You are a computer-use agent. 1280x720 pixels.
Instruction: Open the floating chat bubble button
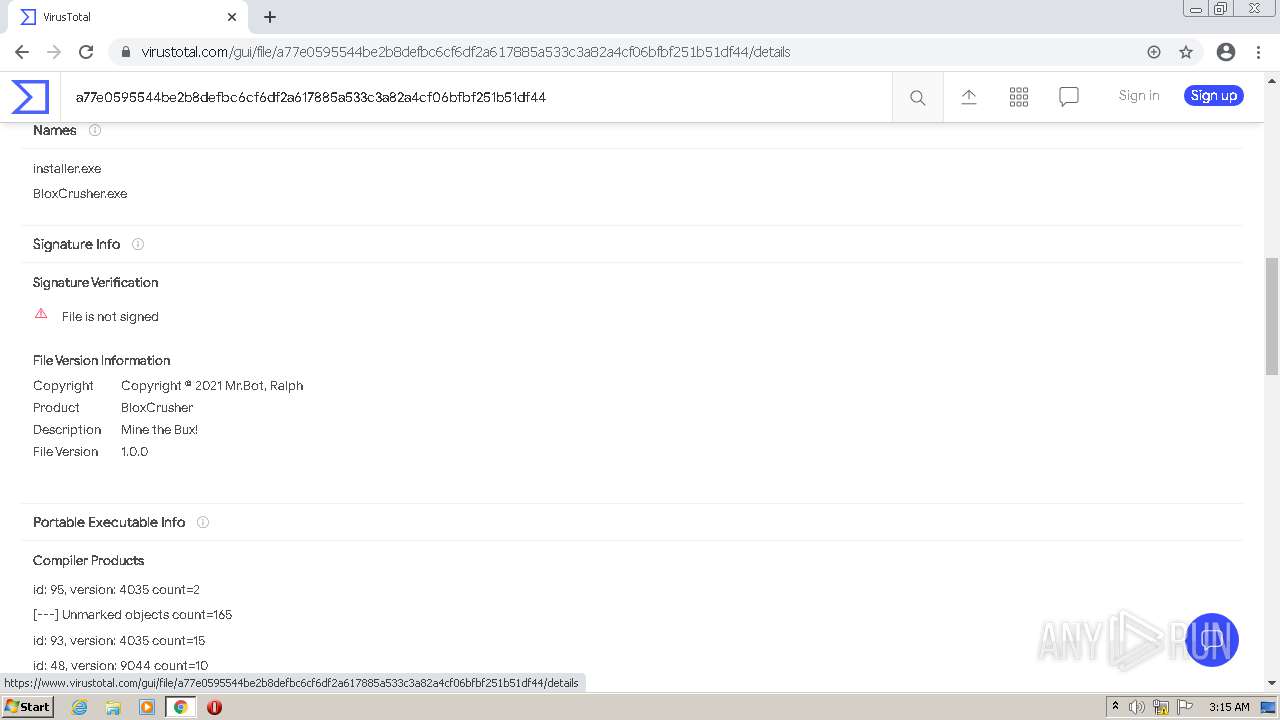click(1212, 640)
